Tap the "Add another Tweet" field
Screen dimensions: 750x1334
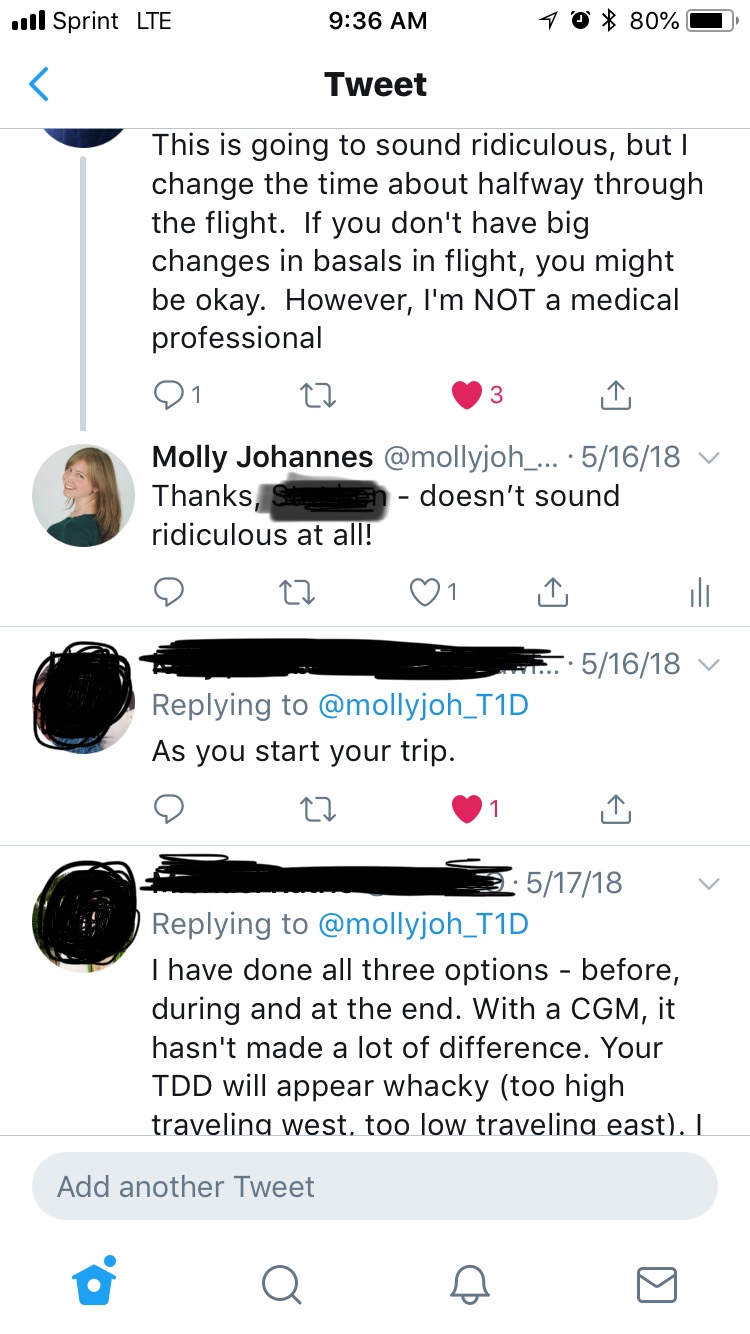click(375, 1187)
